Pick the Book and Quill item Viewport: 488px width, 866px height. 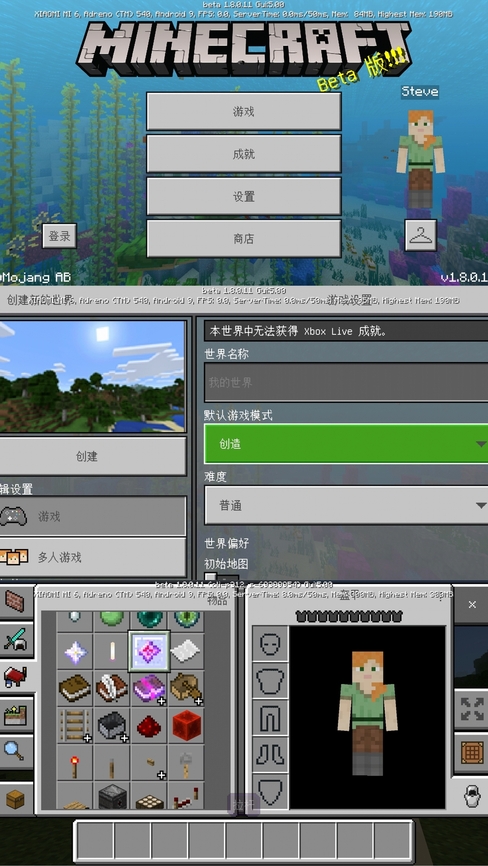112,689
